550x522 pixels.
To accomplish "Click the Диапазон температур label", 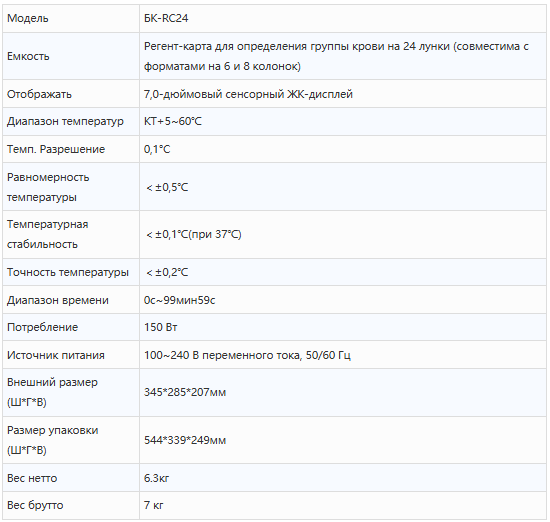I will 65,121.
